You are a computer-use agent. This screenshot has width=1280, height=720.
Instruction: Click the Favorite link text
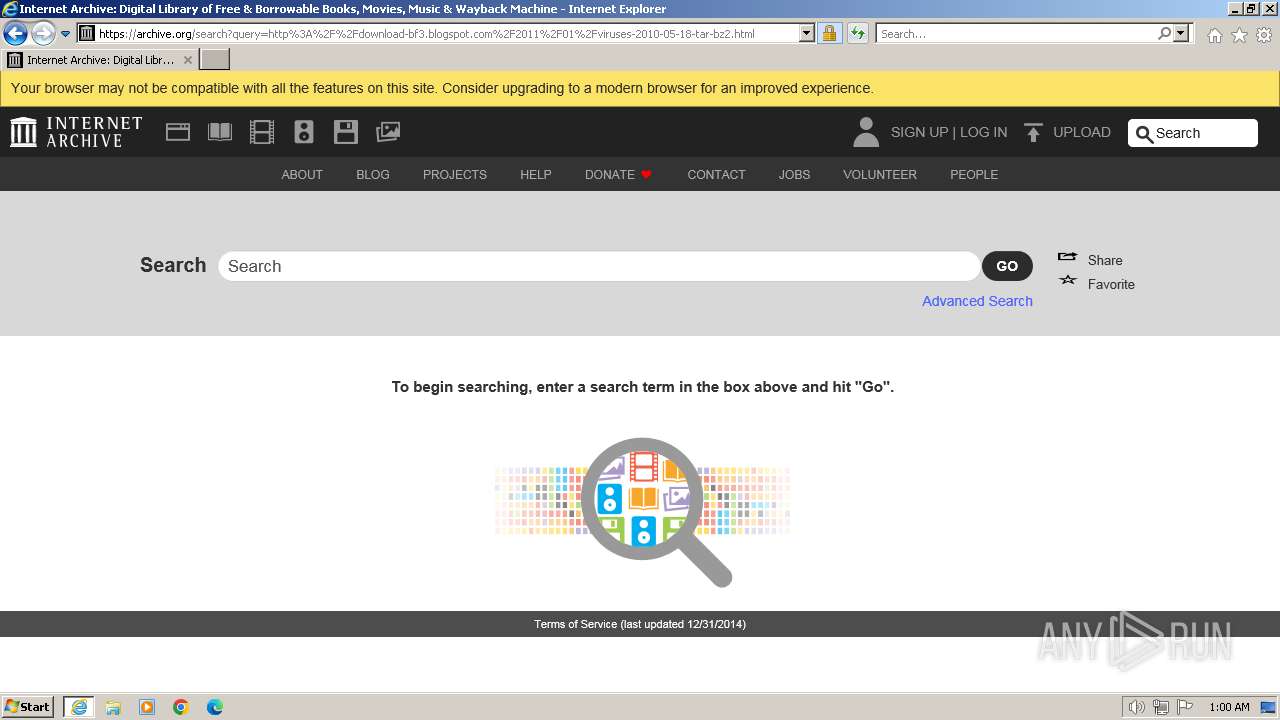[x=1111, y=284]
